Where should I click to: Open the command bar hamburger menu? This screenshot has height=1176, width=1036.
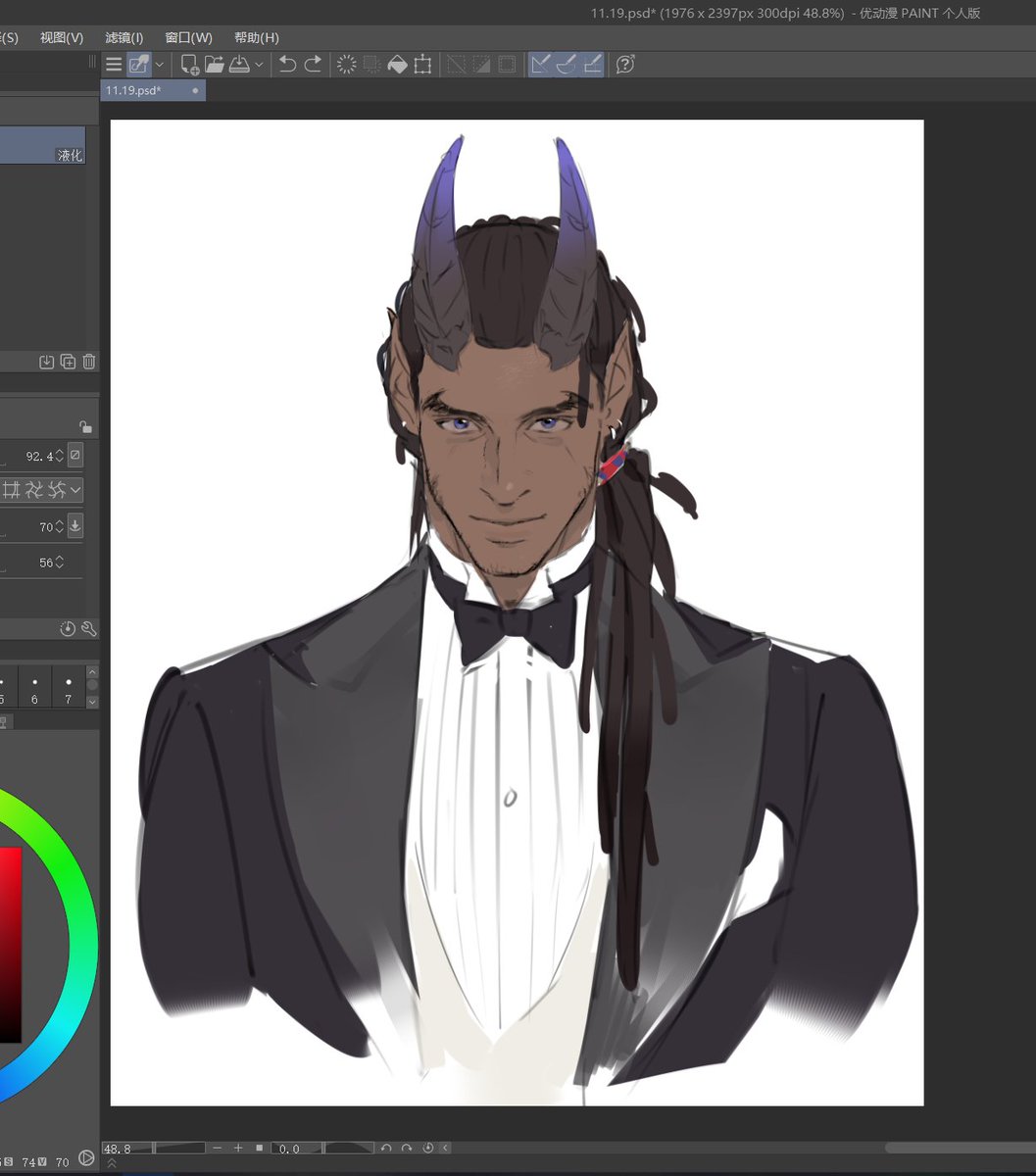tap(114, 65)
